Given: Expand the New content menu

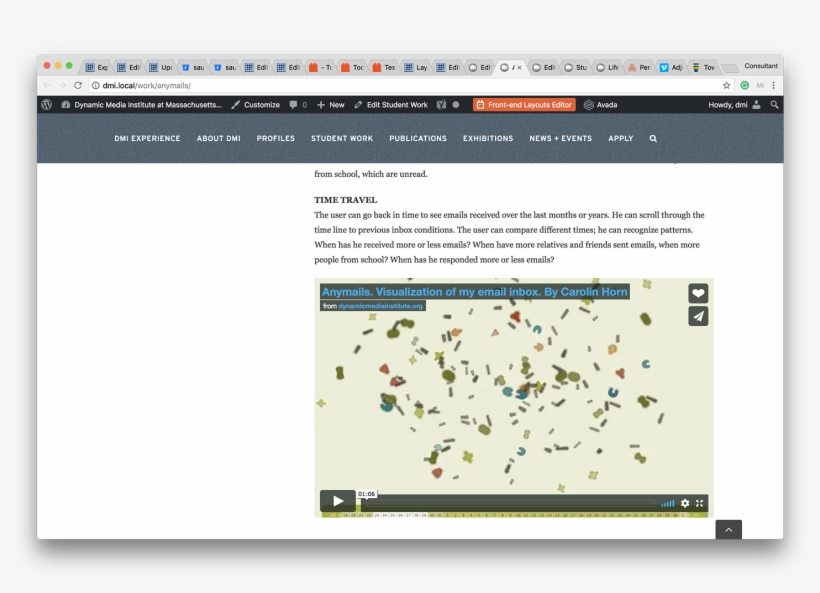Looking at the screenshot, I should [331, 104].
